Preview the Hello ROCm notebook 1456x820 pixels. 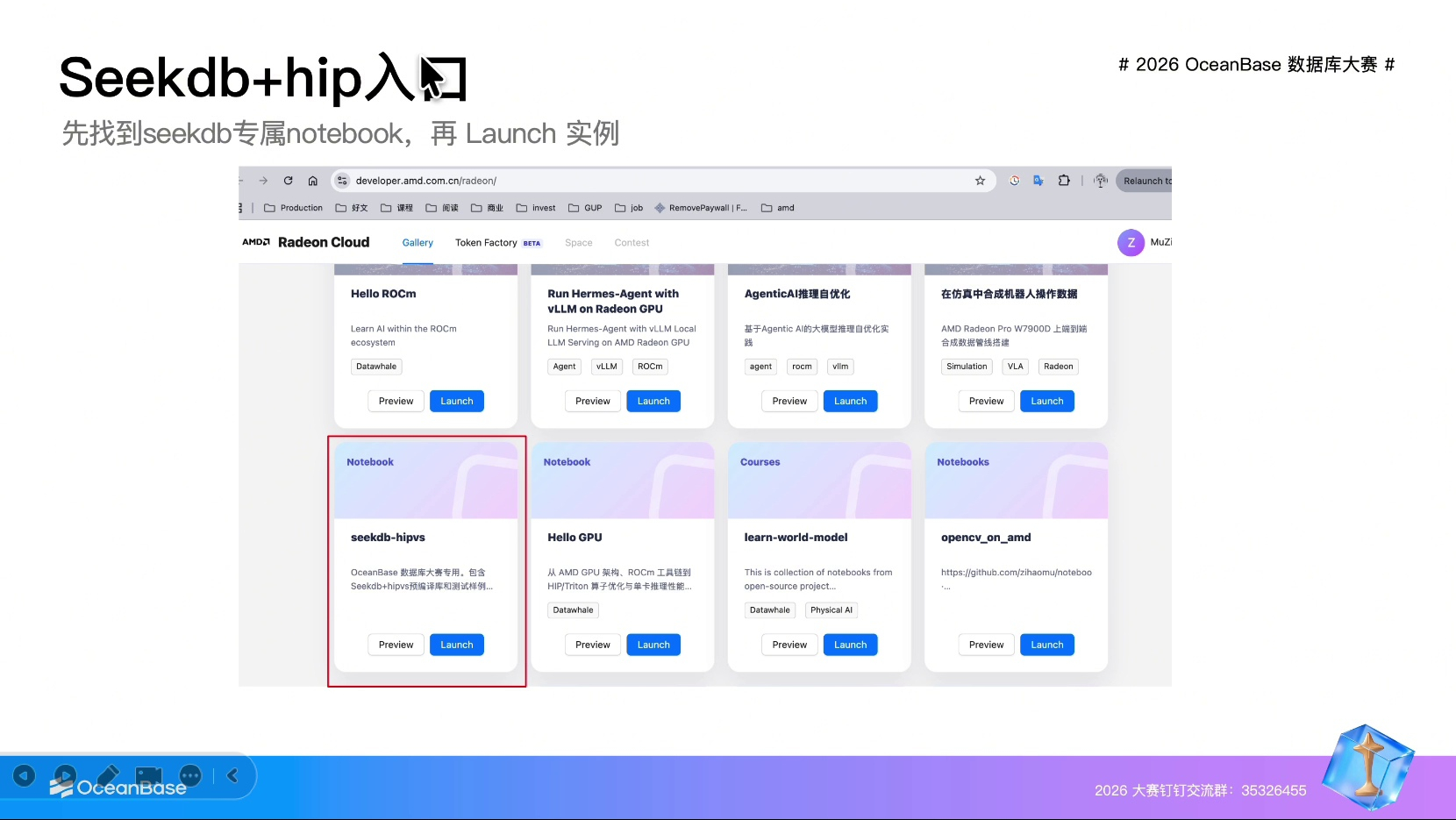pyautogui.click(x=396, y=401)
